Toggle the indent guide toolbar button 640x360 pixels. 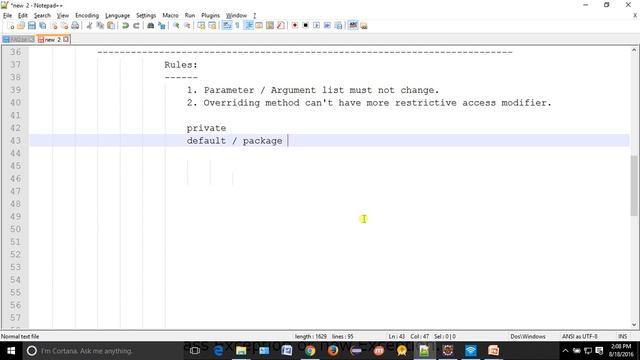tap(248, 26)
